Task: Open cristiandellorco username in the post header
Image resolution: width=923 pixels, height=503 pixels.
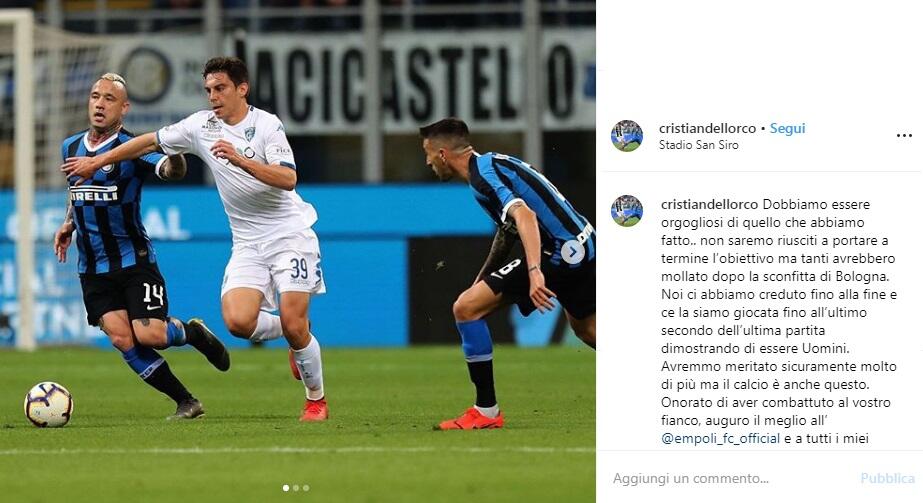Action: [707, 128]
